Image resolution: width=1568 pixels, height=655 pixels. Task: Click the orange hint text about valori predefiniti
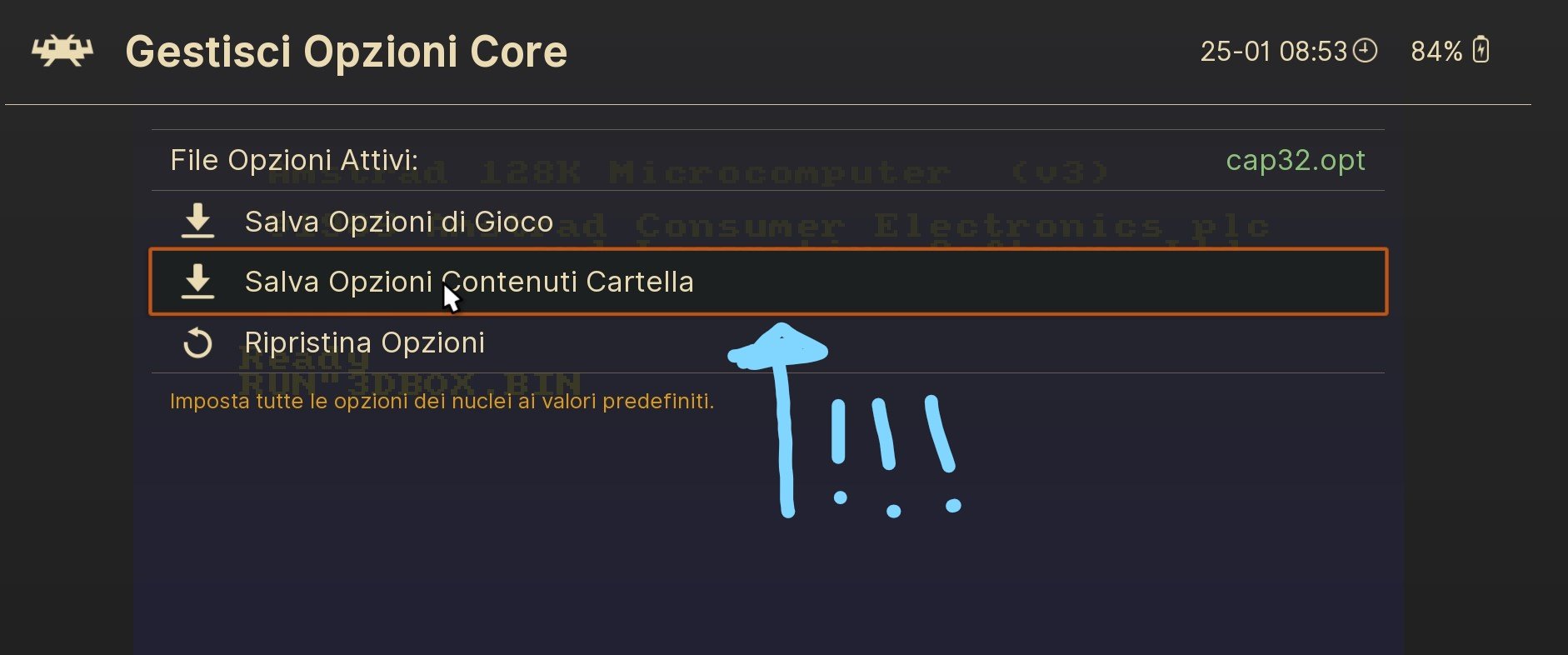pyautogui.click(x=442, y=402)
